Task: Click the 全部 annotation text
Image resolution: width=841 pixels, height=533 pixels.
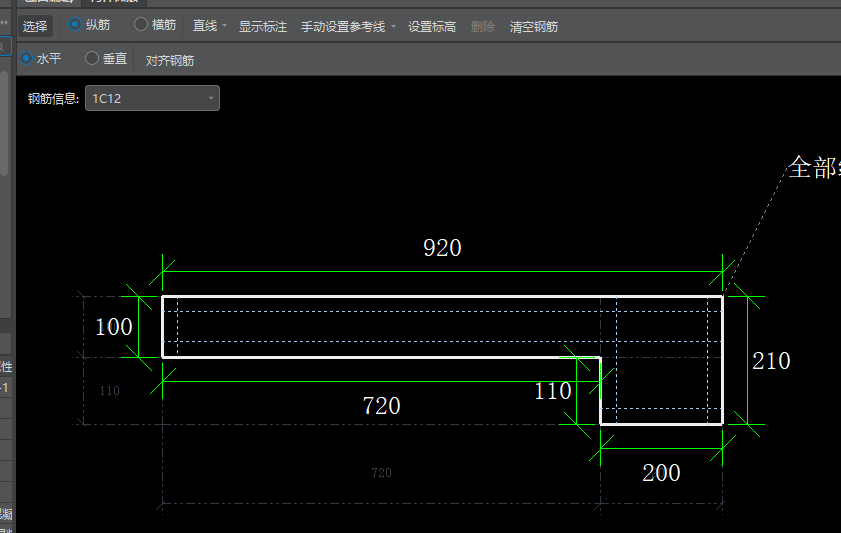Action: click(x=814, y=167)
